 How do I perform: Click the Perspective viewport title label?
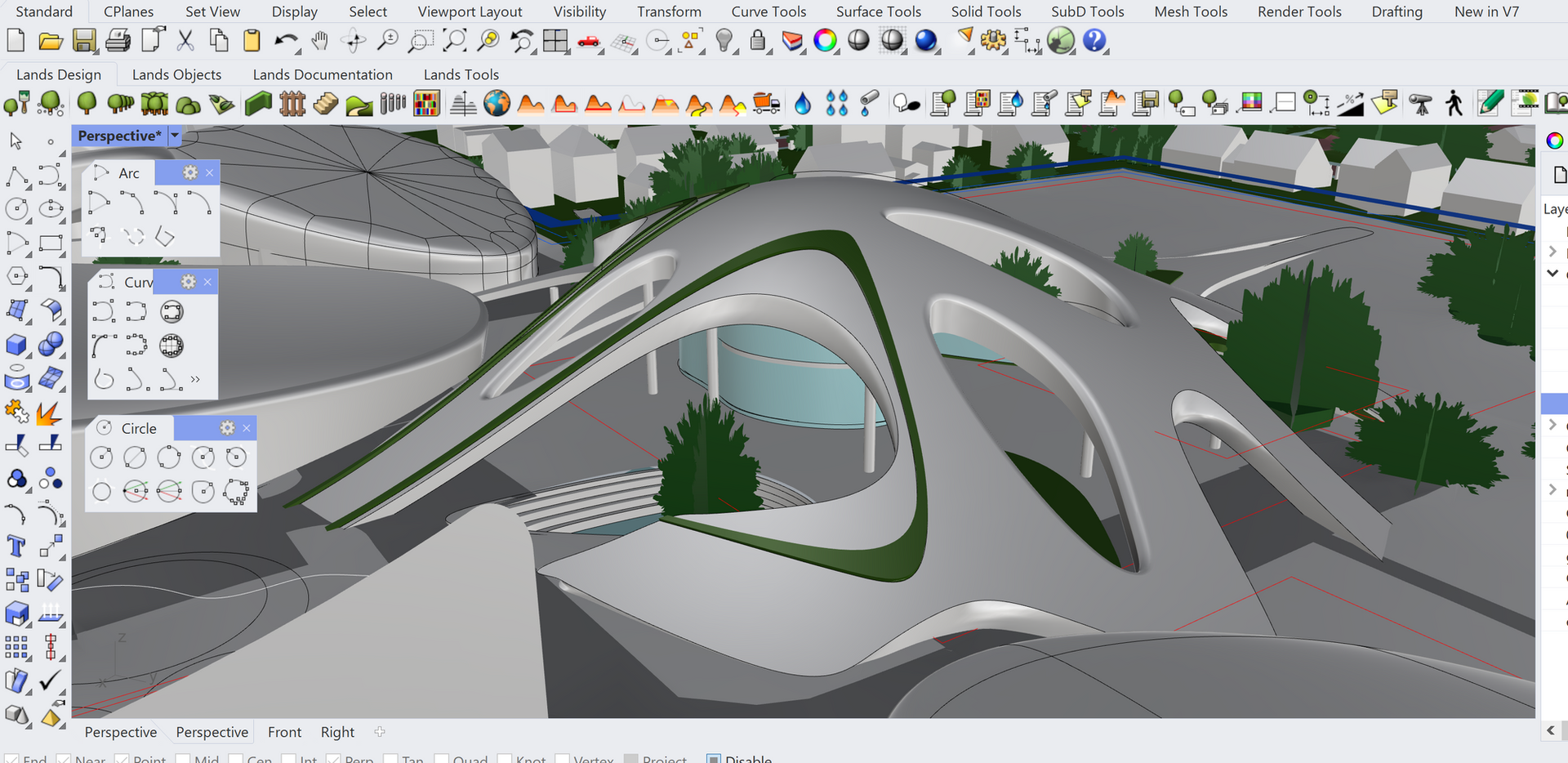tap(120, 136)
